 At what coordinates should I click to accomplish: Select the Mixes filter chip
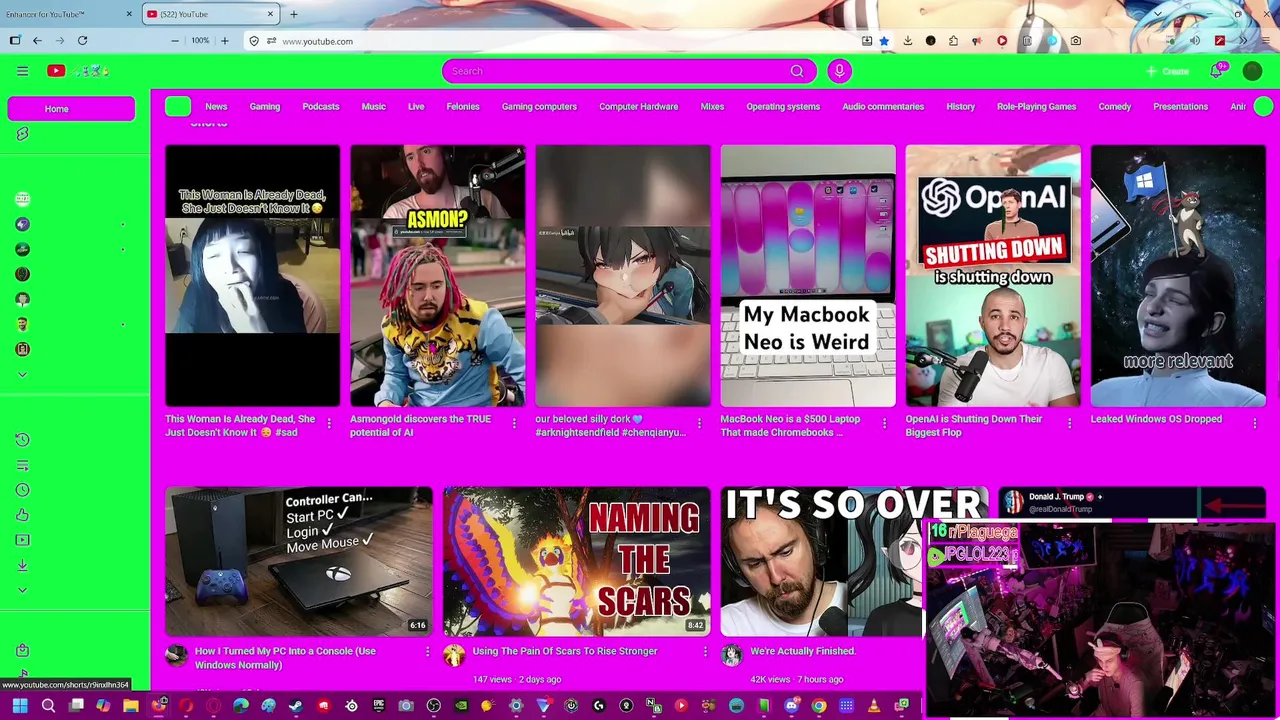(712, 107)
